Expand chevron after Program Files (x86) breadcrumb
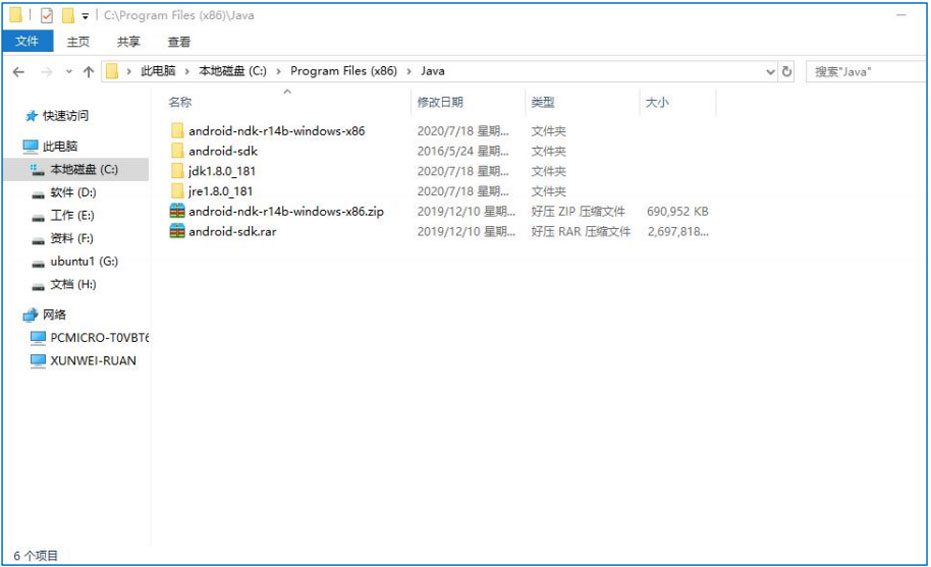Screen dimensions: 931x567 point(409,71)
